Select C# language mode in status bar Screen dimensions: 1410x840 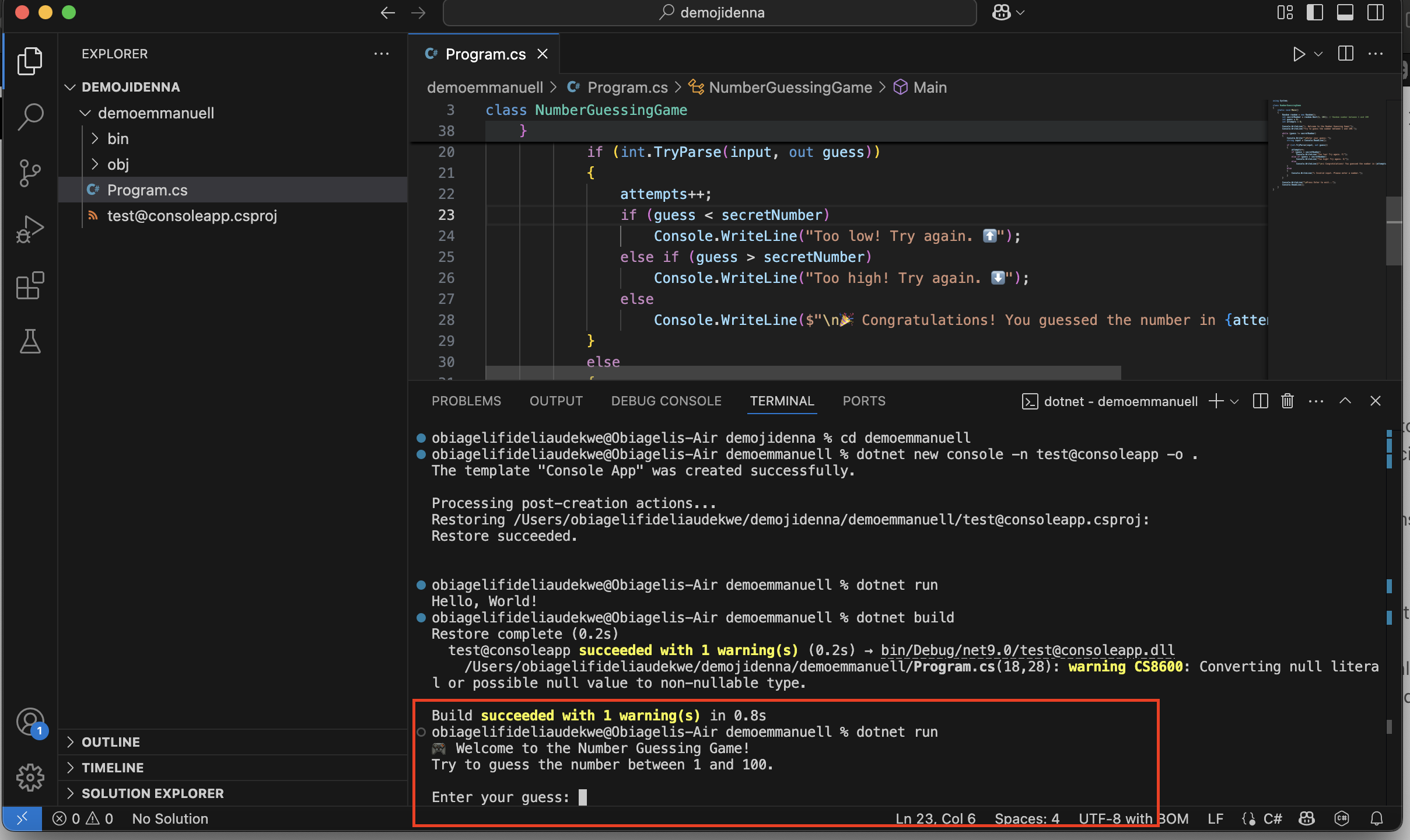[1272, 819]
